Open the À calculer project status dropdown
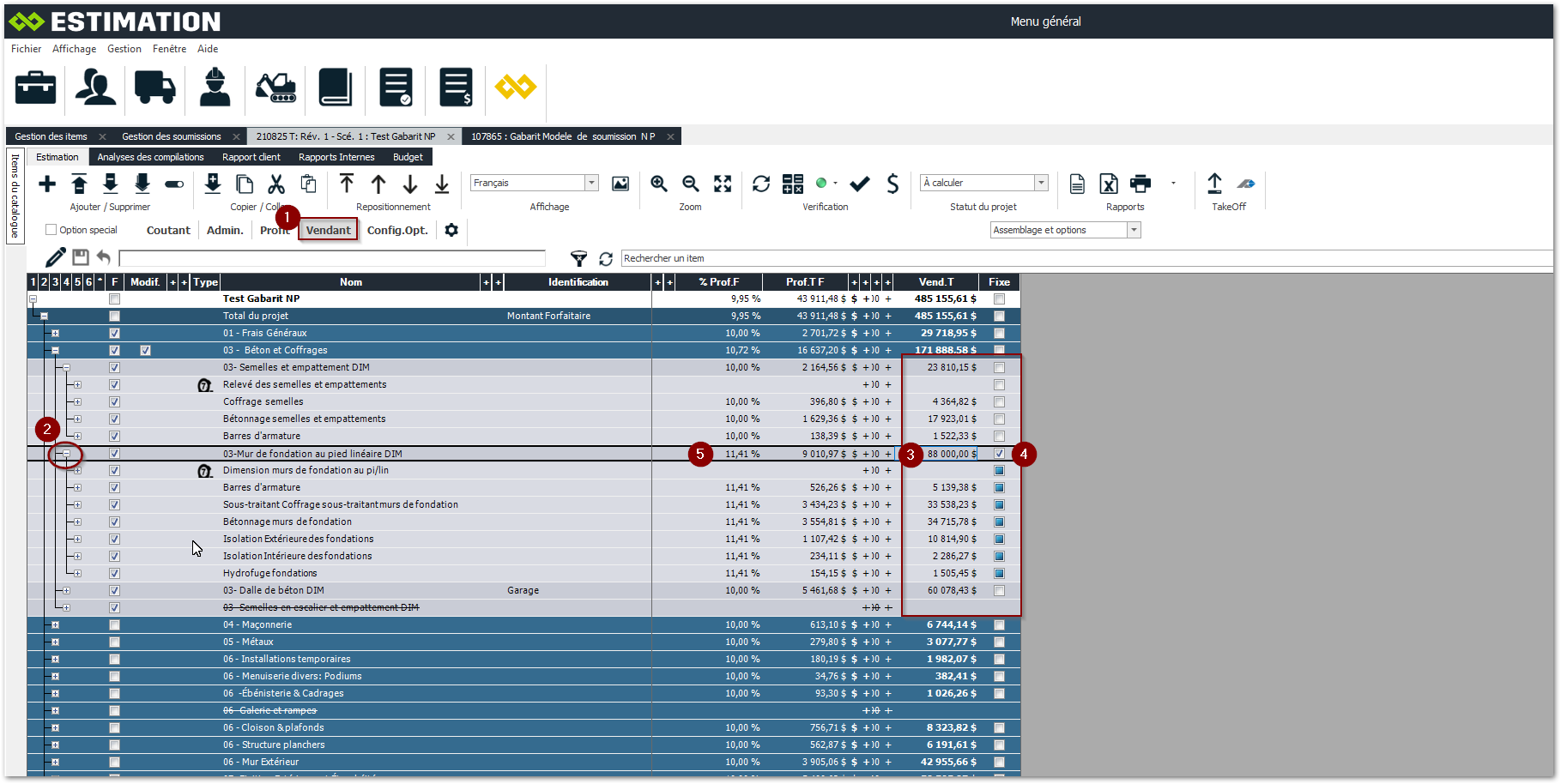Viewport: 1561px width, 784px height. tap(1041, 183)
